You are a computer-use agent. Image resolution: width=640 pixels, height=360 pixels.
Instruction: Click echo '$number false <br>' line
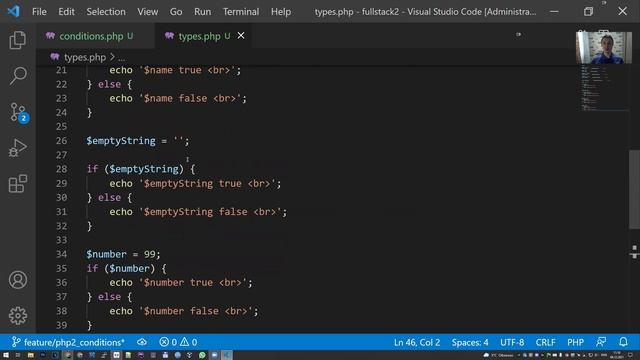(184, 311)
